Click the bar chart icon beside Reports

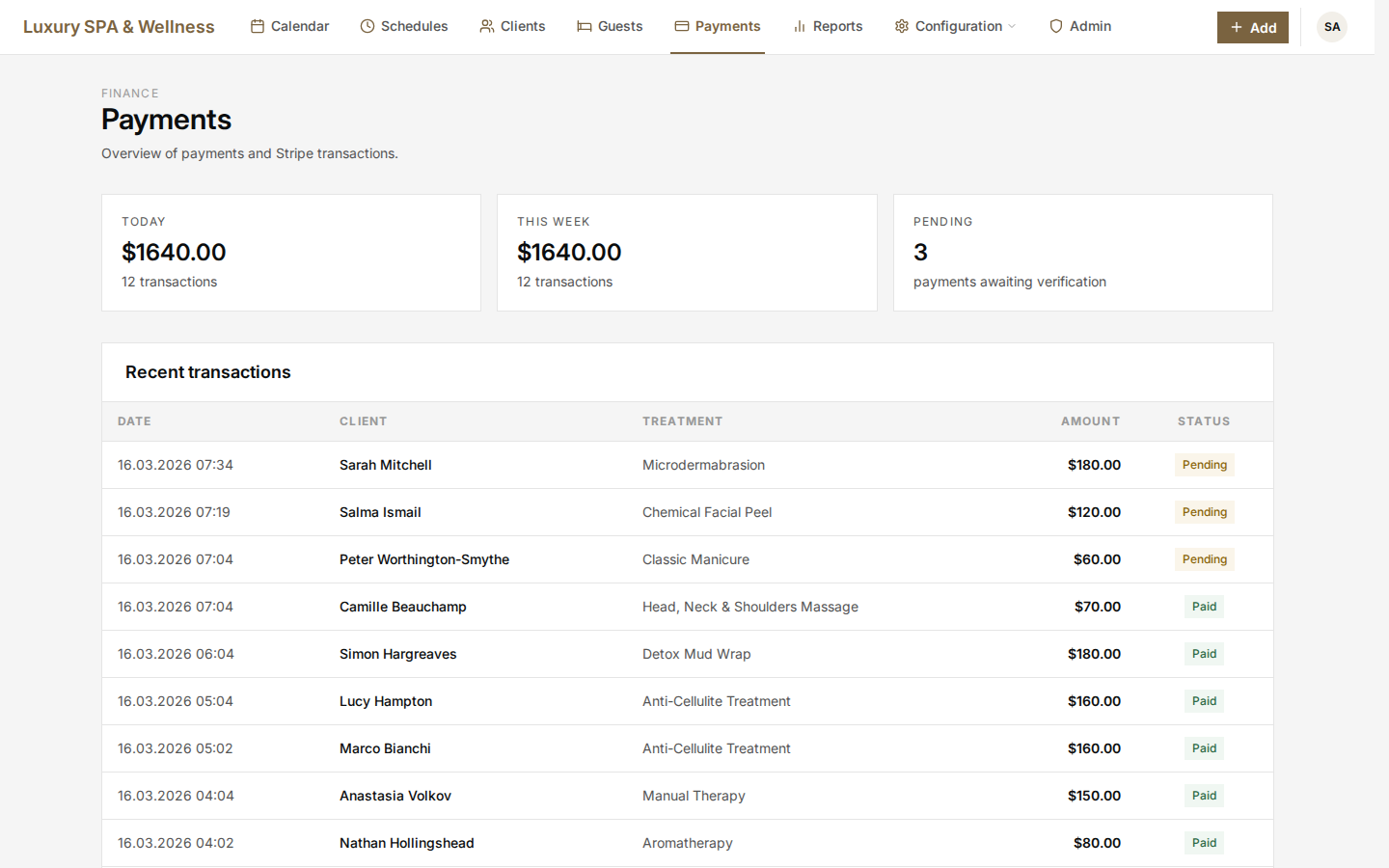(799, 26)
